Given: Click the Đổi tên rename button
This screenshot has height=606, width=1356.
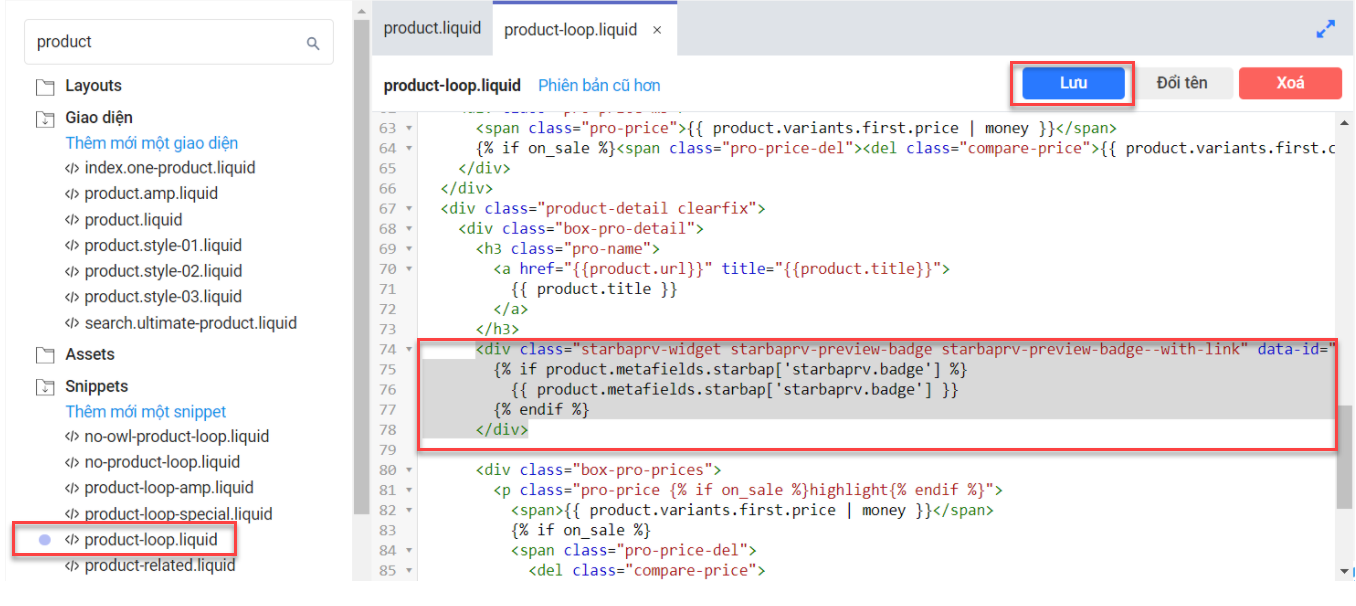Looking at the screenshot, I should 1182,83.
